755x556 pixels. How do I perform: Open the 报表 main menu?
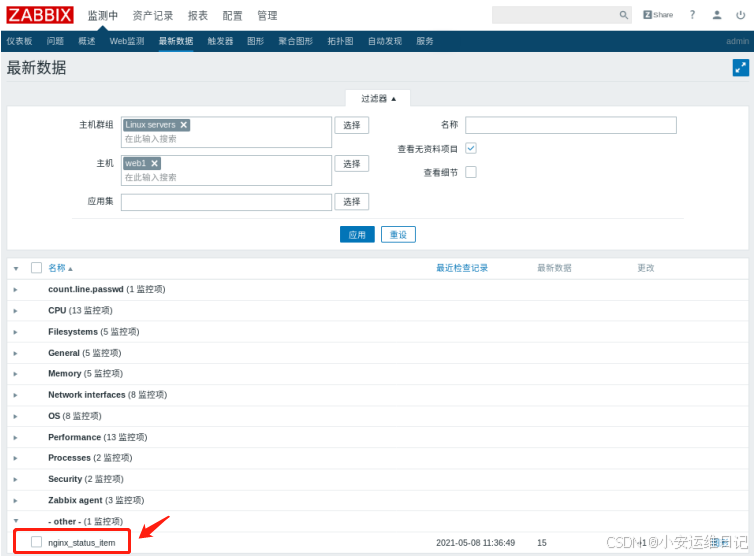198,15
